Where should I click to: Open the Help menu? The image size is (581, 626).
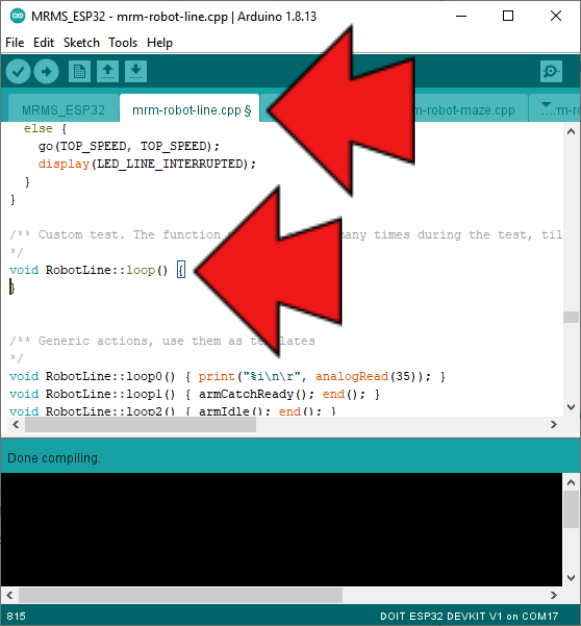160,42
